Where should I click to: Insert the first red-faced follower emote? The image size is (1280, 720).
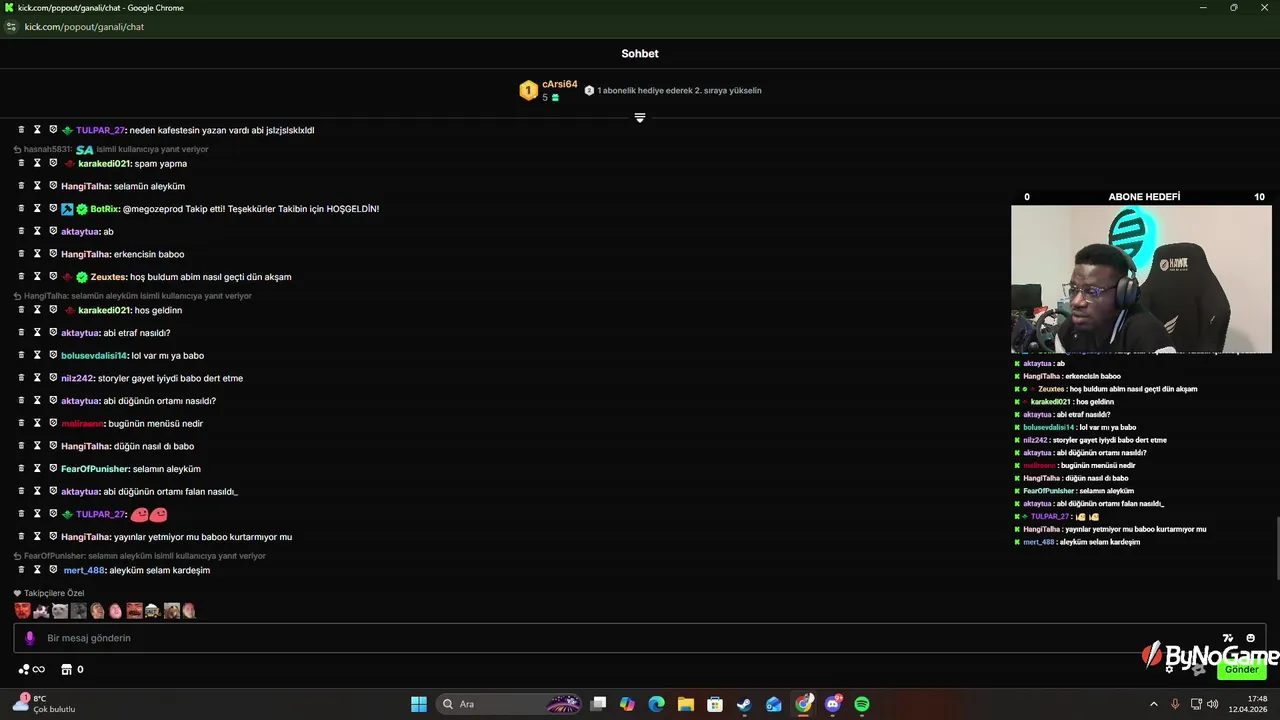22,610
